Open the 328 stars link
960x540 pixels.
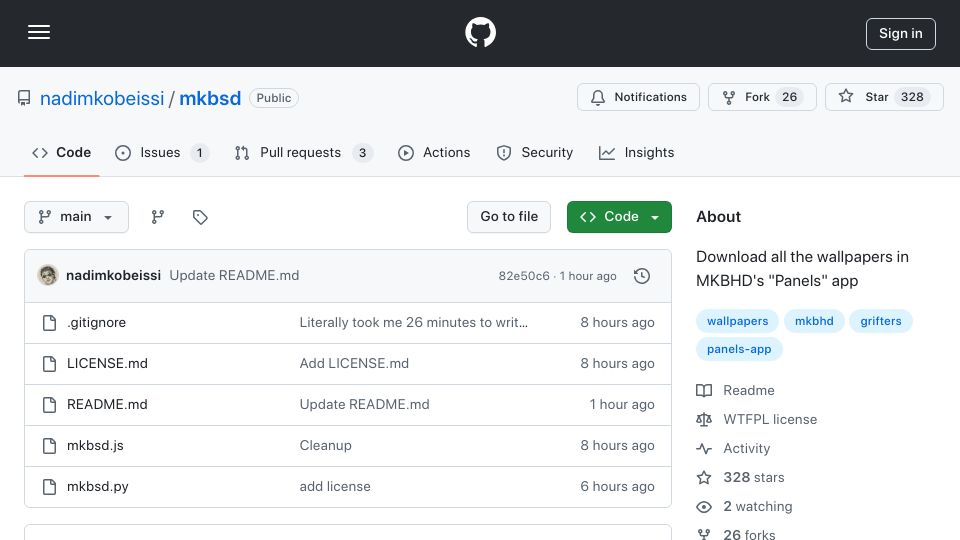pos(740,478)
